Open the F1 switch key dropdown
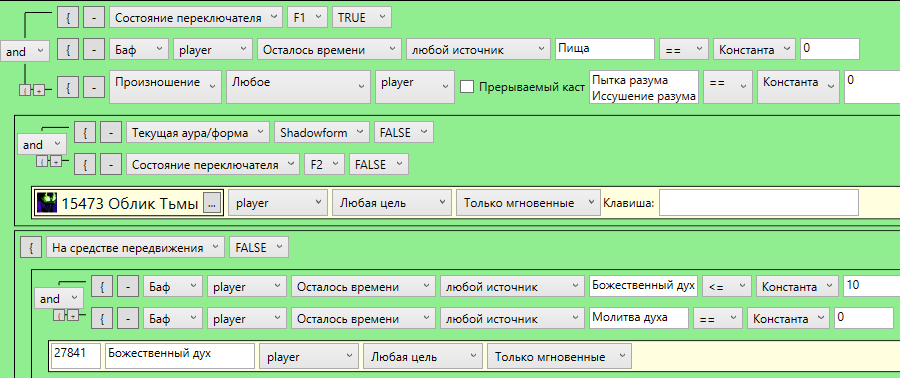Image resolution: width=900 pixels, height=378 pixels. point(308,18)
